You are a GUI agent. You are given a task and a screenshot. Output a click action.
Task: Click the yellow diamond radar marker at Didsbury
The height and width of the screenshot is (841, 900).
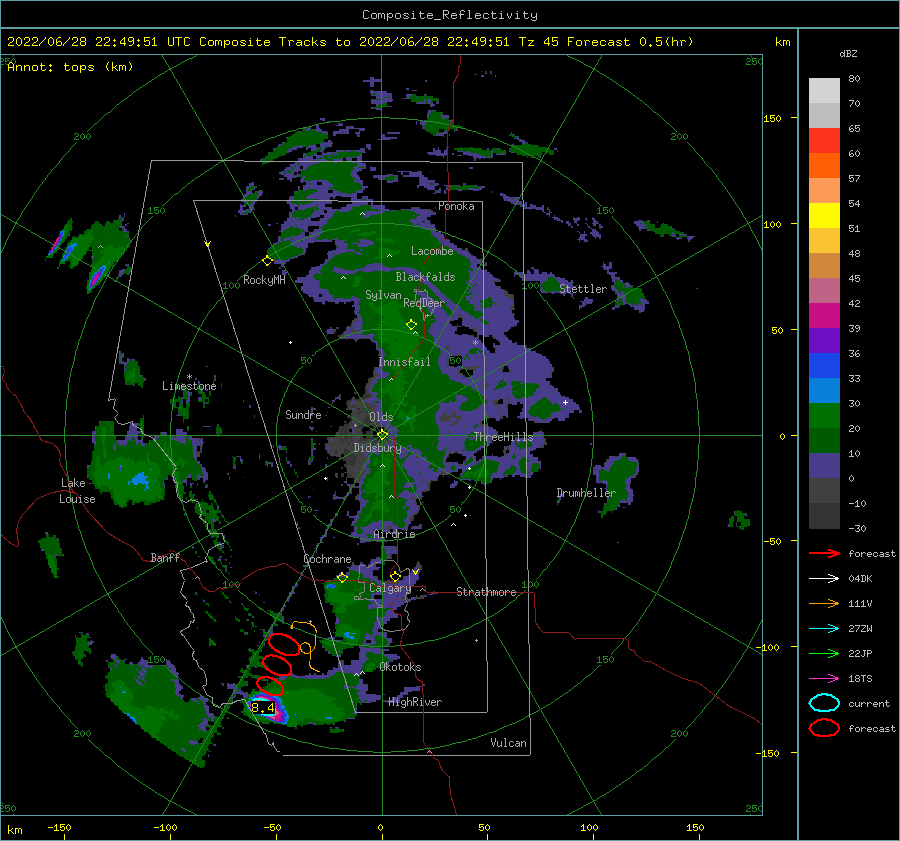[x=382, y=435]
